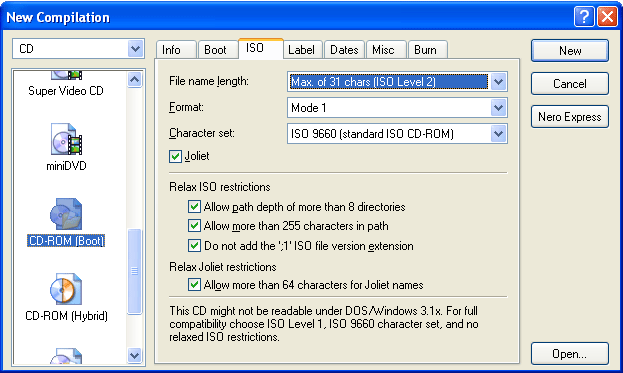Click the miniDVD label text

pyautogui.click(x=66, y=166)
